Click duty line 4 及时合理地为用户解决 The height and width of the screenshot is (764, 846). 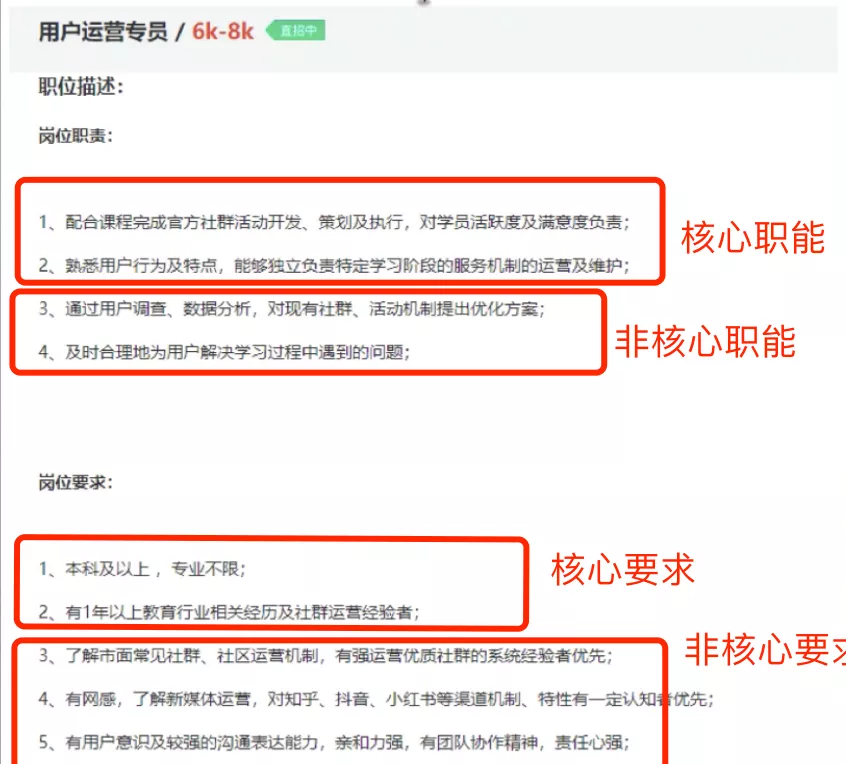pos(224,352)
